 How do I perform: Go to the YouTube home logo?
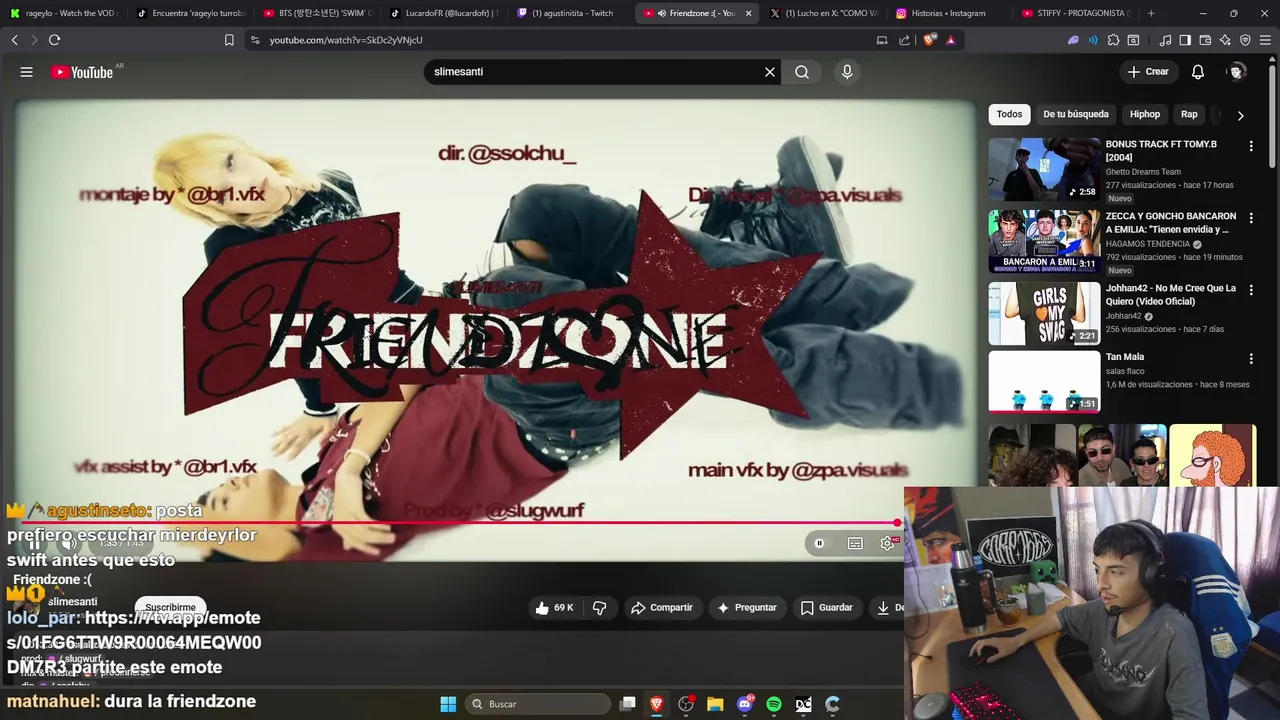point(82,72)
